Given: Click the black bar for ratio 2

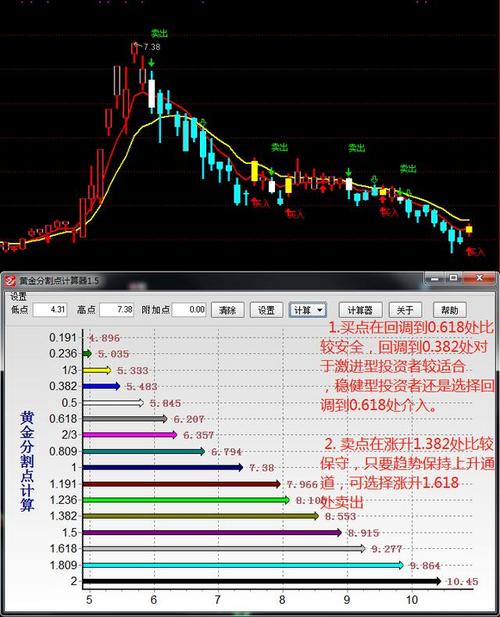Looking at the screenshot, I should click(x=262, y=581).
